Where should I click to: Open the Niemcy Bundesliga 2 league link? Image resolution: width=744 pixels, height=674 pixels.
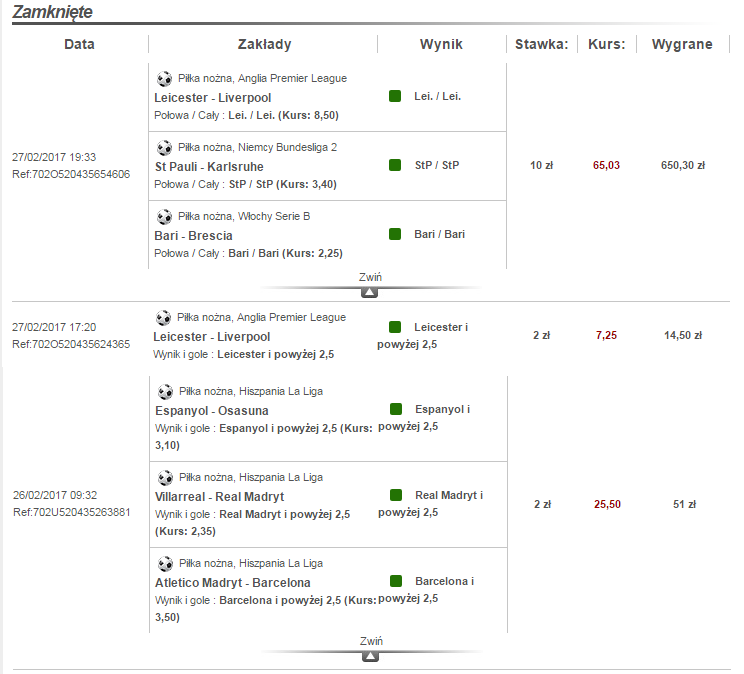pyautogui.click(x=288, y=147)
